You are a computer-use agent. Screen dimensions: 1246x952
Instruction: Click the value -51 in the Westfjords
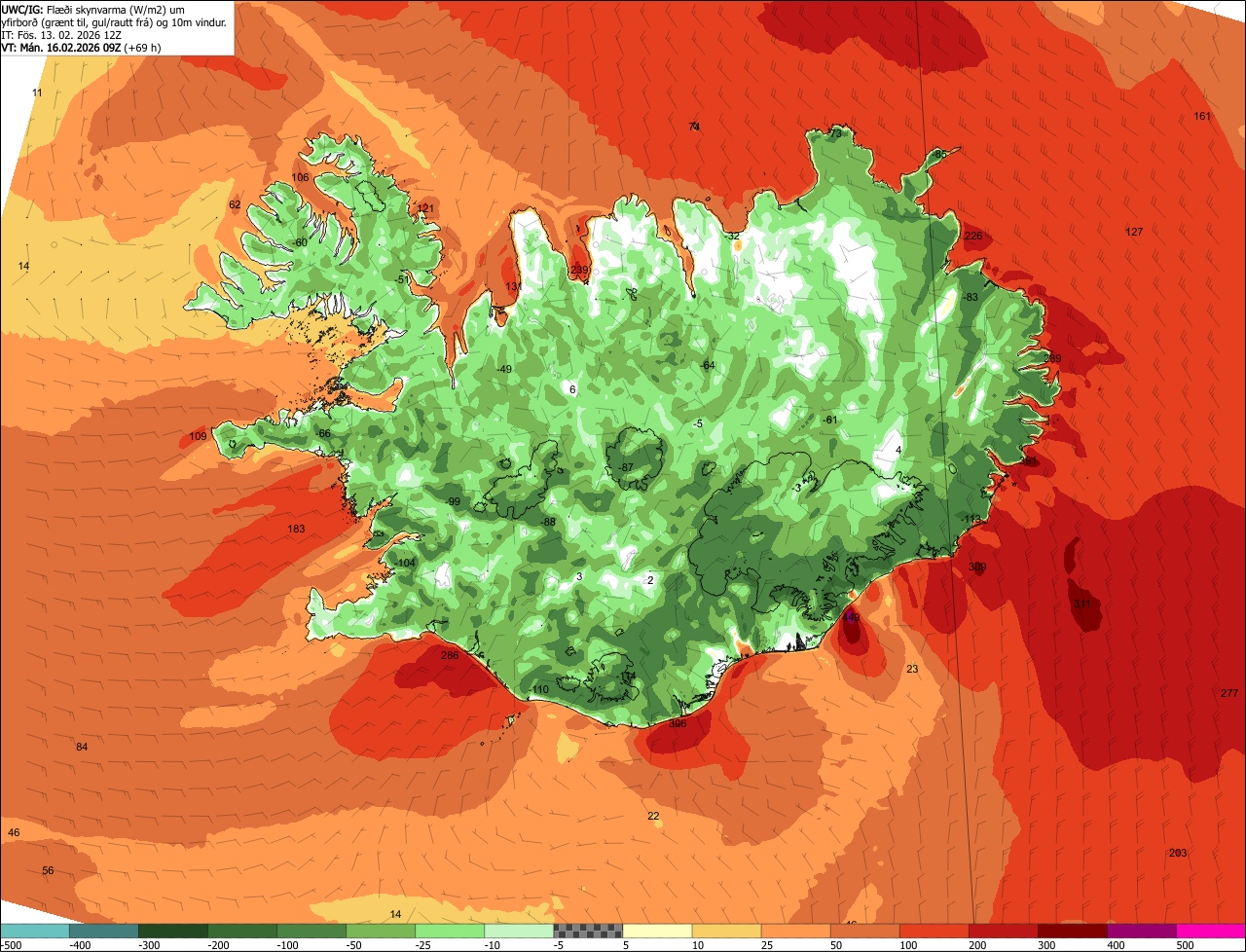pos(402,280)
